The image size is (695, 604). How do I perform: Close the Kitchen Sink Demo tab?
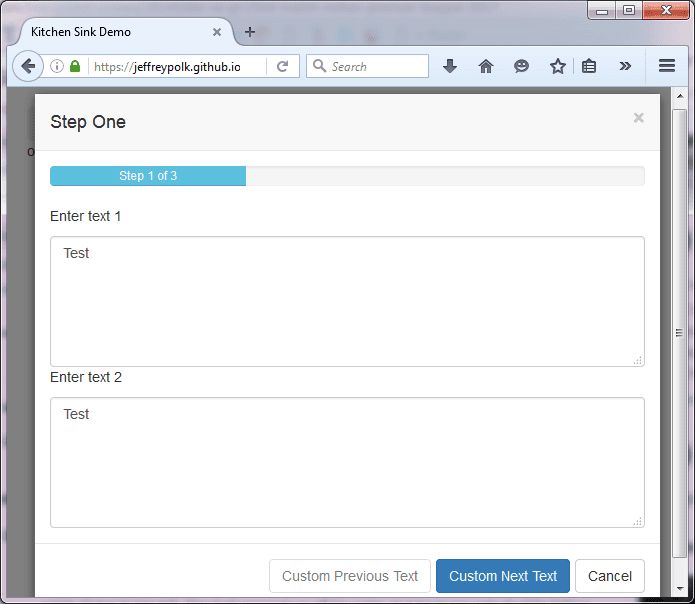(x=217, y=32)
